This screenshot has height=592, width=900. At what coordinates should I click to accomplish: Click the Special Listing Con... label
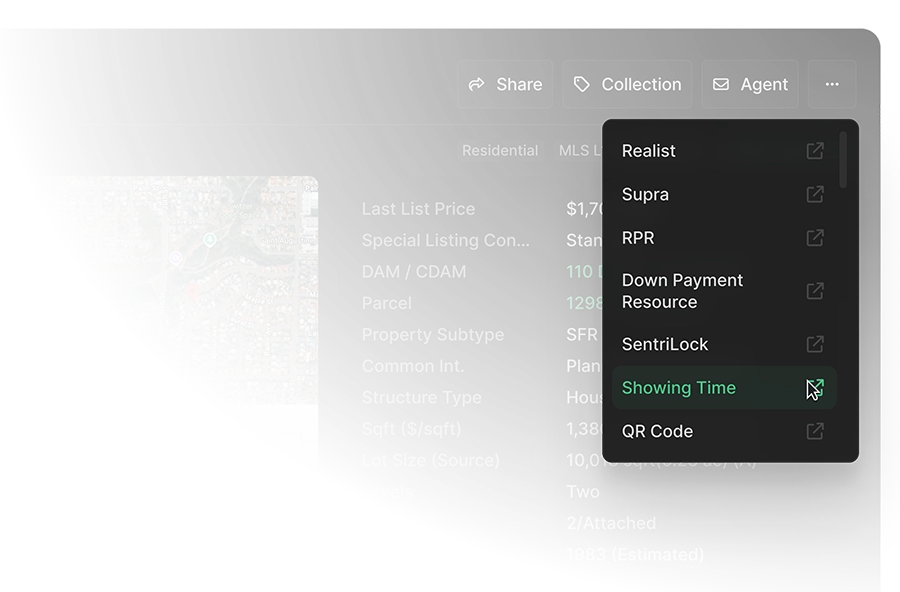point(445,240)
